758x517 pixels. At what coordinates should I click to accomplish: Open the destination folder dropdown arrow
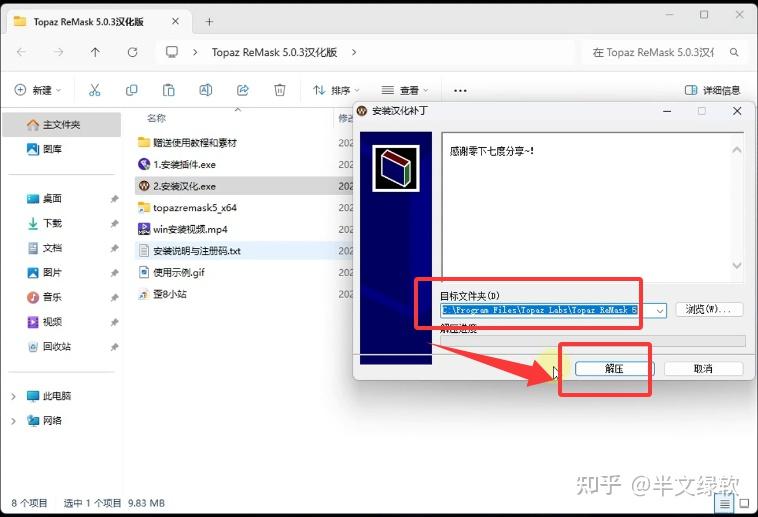[660, 310]
